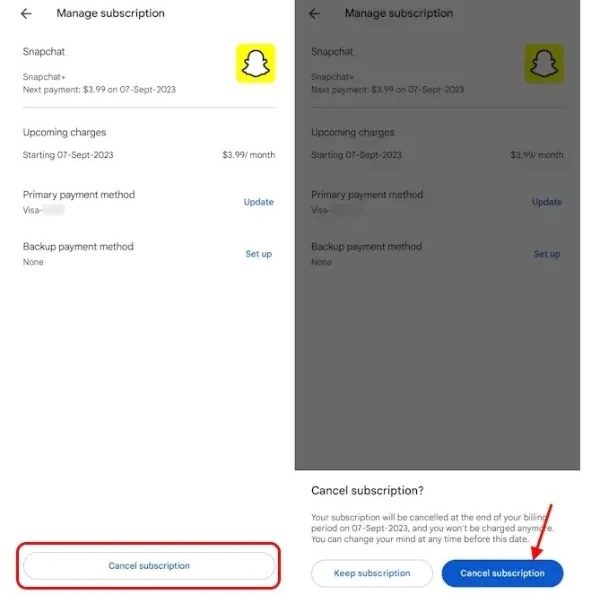Tap the 'Cancel subscription?' dialog heading
Image resolution: width=600 pixels, height=596 pixels.
coord(367,490)
